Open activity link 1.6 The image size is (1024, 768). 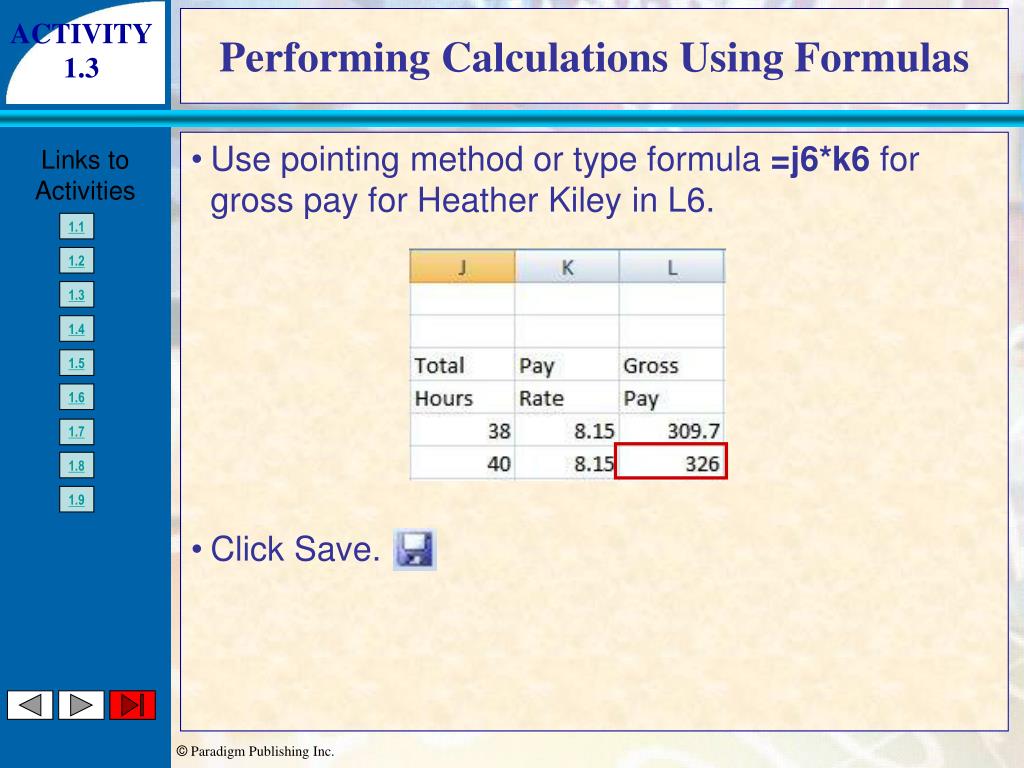76,397
